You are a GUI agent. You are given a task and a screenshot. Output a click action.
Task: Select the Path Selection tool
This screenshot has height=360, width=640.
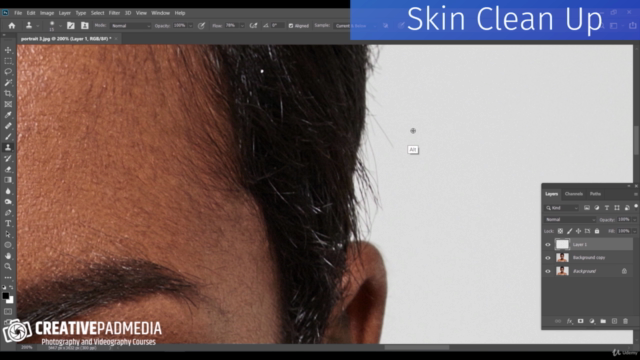(x=8, y=234)
